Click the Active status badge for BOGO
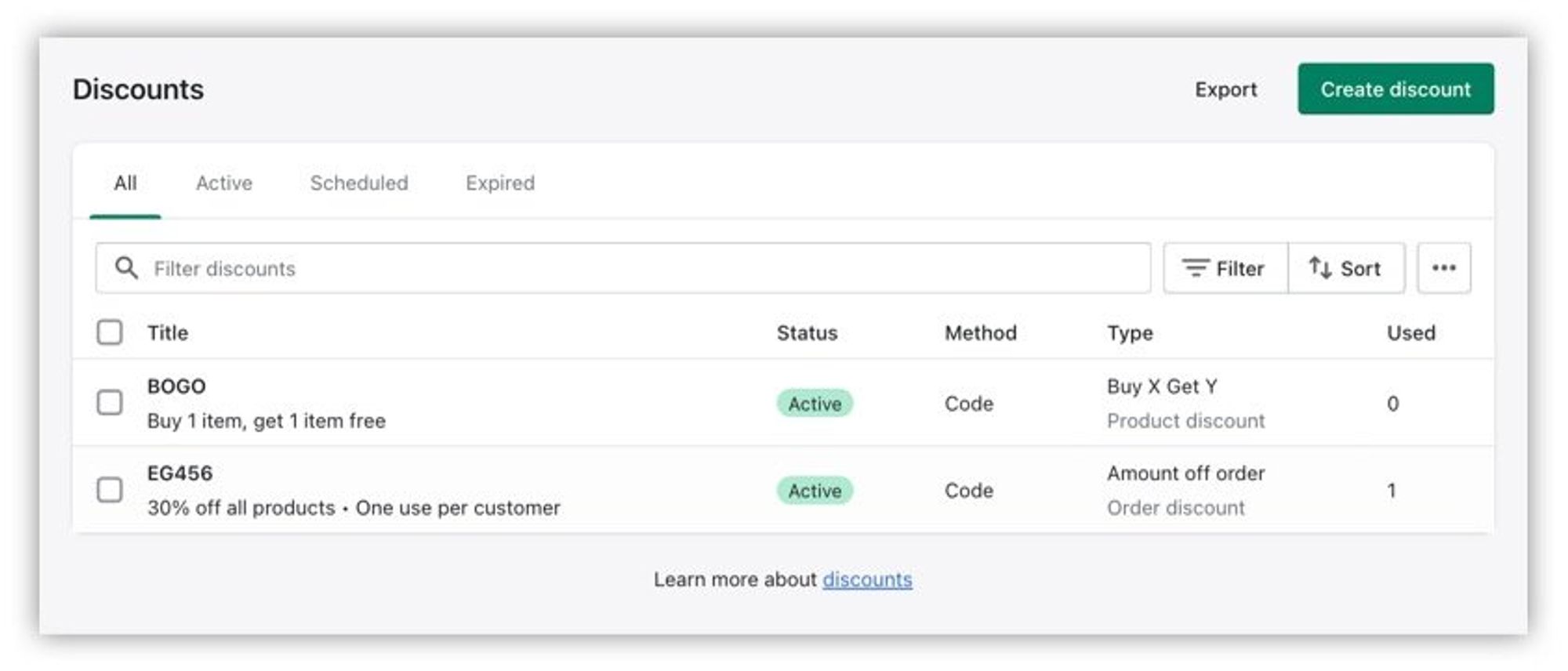Screen dimensions: 1568x671 815,404
